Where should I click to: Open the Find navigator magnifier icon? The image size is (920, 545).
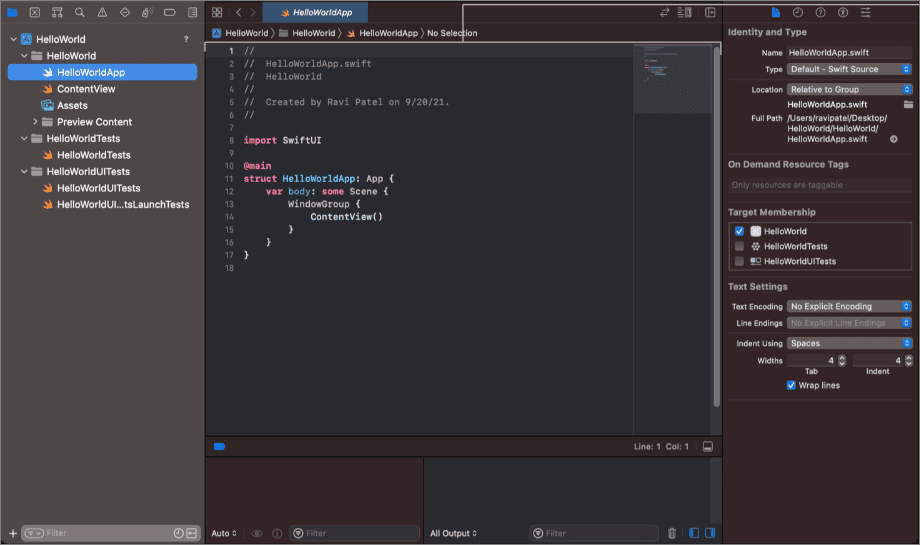click(x=79, y=13)
